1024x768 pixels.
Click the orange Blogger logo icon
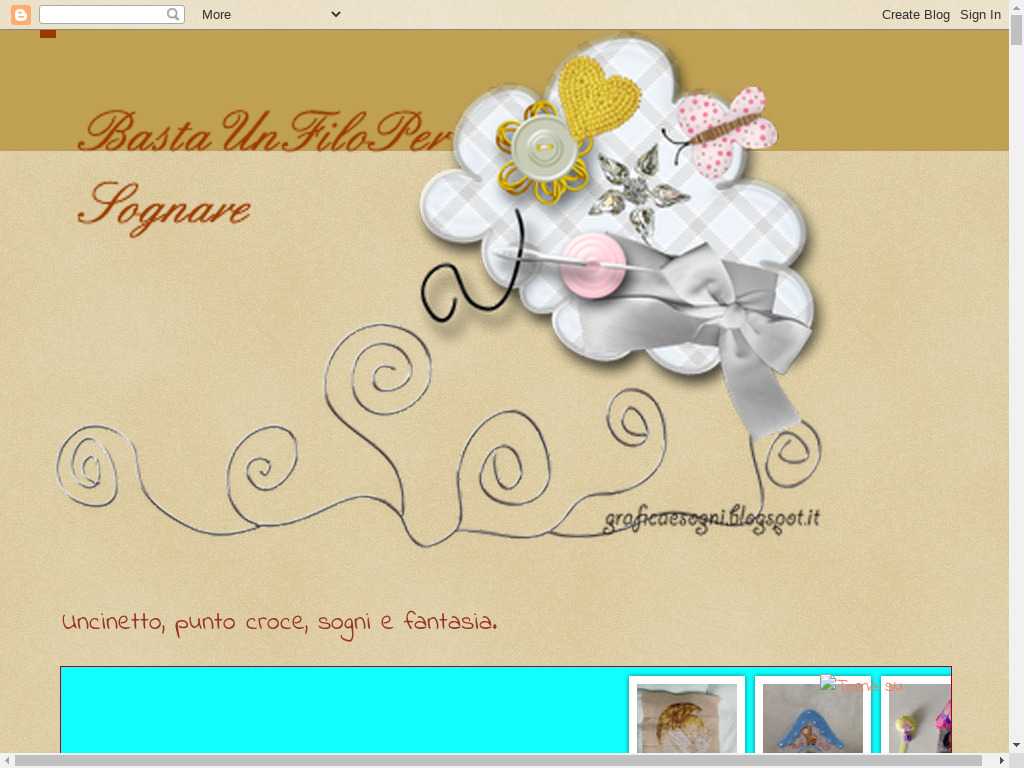click(x=20, y=14)
